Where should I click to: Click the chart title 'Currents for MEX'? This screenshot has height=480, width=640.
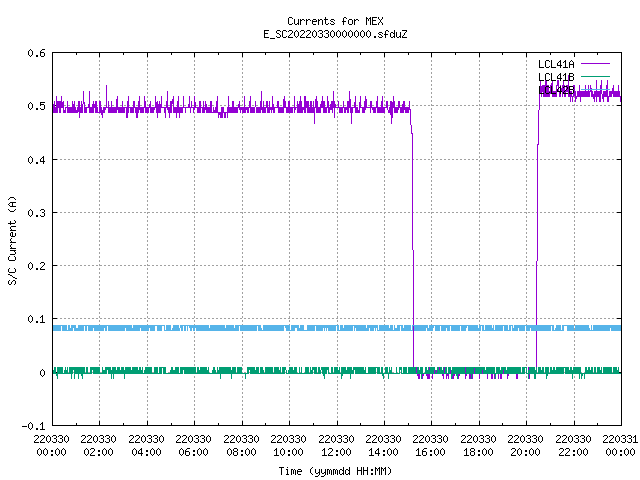[x=335, y=21]
